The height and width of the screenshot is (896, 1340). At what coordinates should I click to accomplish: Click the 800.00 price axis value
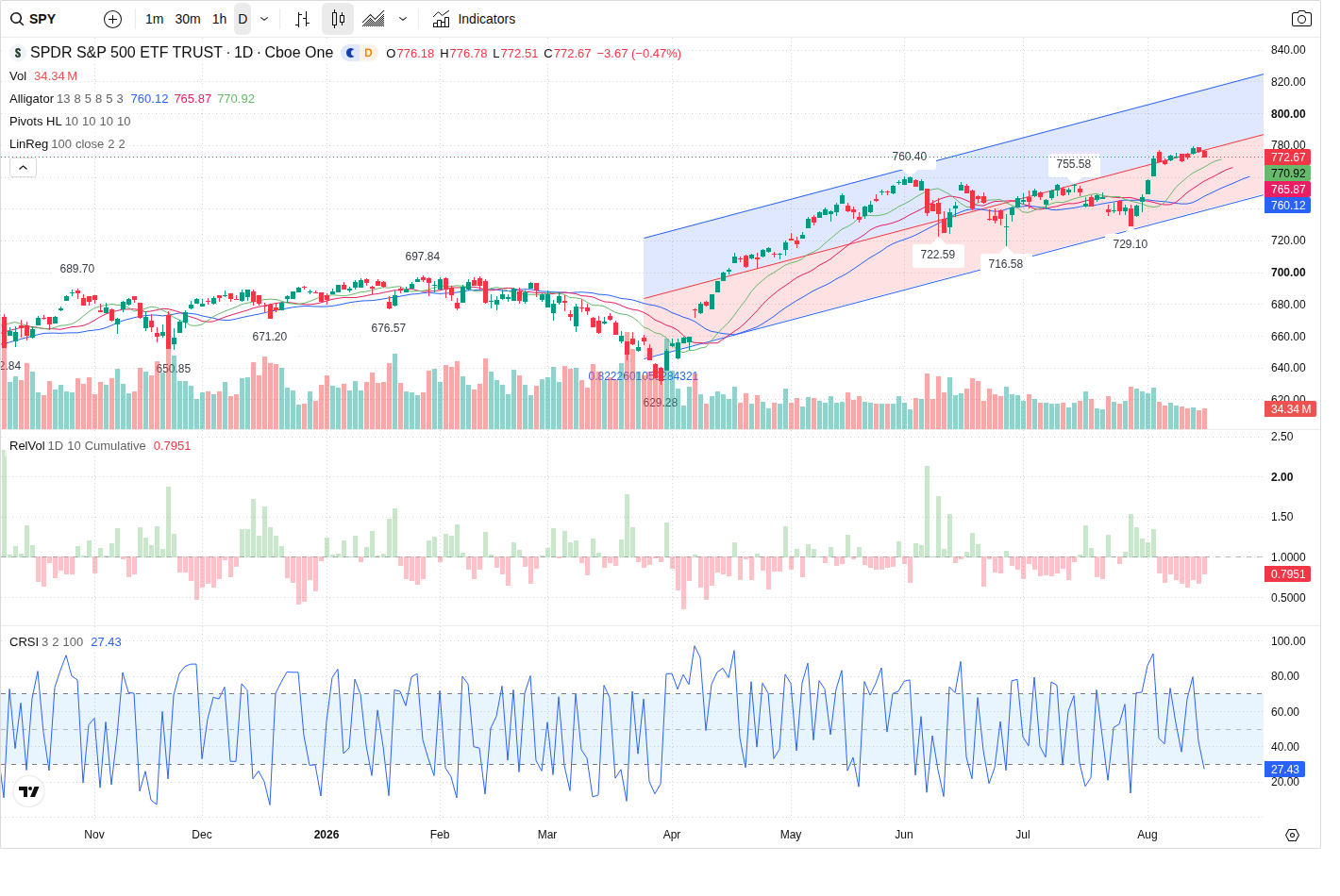[x=1288, y=114]
